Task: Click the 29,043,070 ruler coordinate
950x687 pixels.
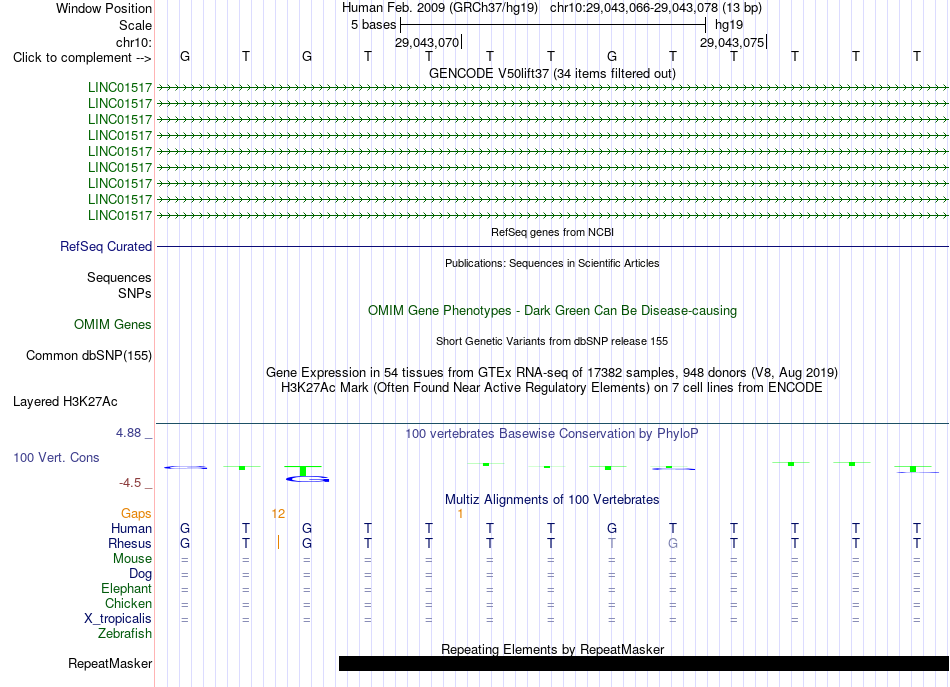Action: point(427,42)
